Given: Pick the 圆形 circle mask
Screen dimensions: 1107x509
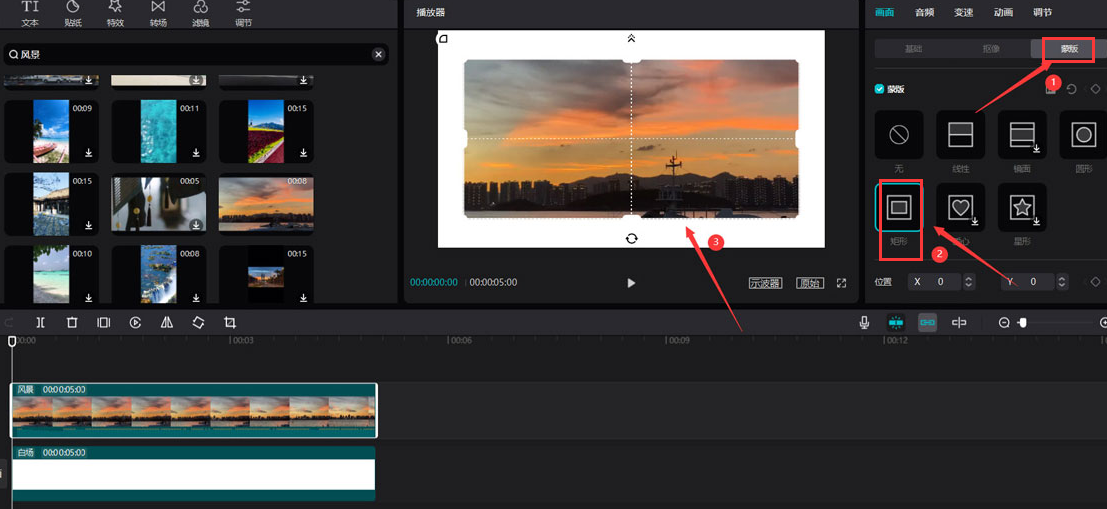Looking at the screenshot, I should point(1083,135).
